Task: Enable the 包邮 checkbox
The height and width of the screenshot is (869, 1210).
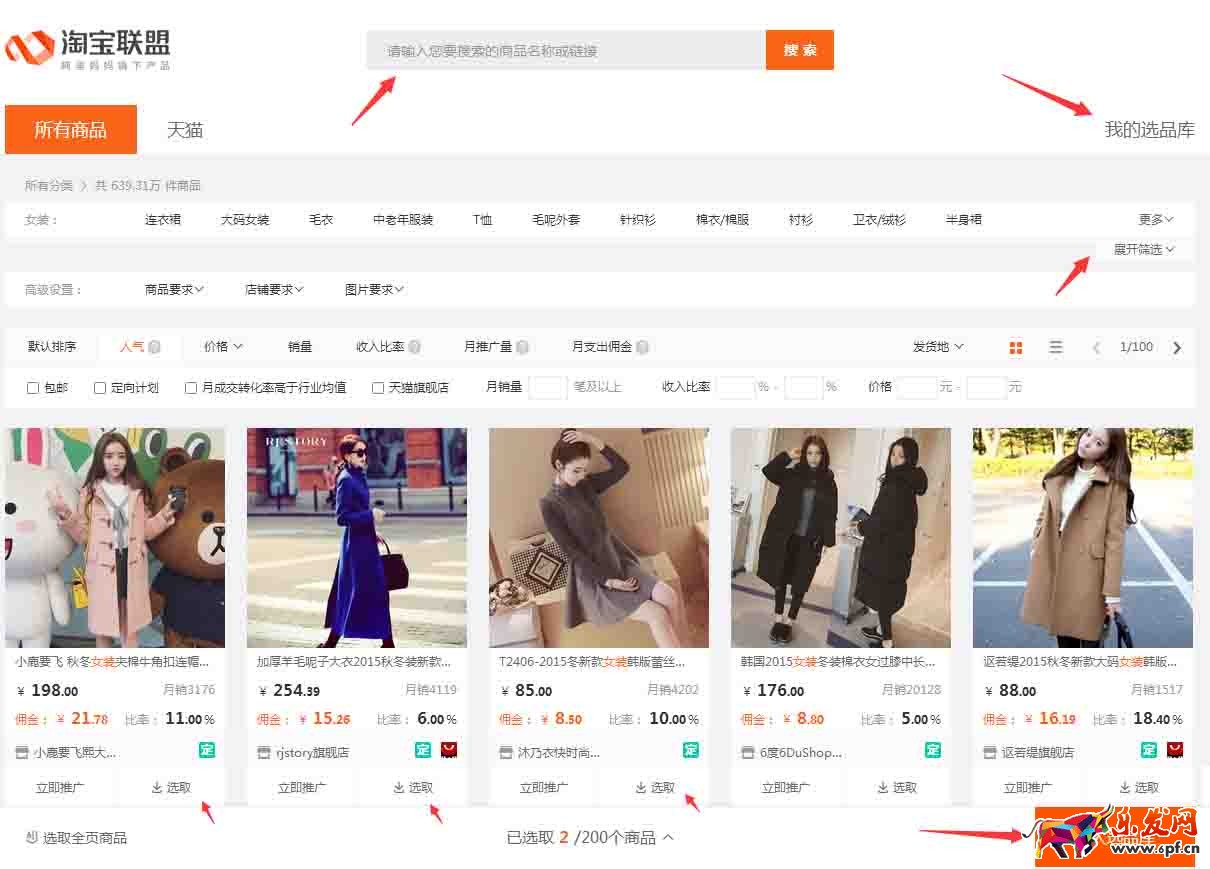Action: click(33, 388)
